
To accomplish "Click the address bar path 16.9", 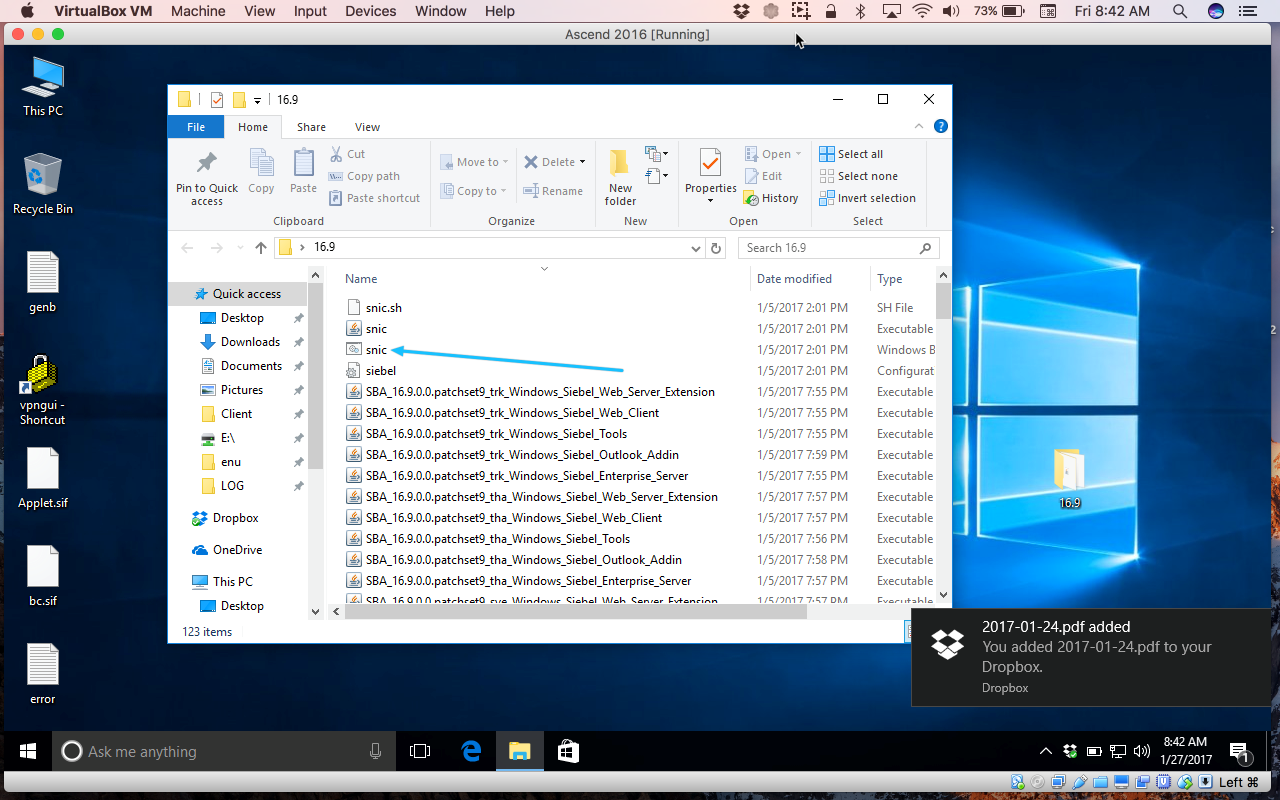I will click(325, 248).
